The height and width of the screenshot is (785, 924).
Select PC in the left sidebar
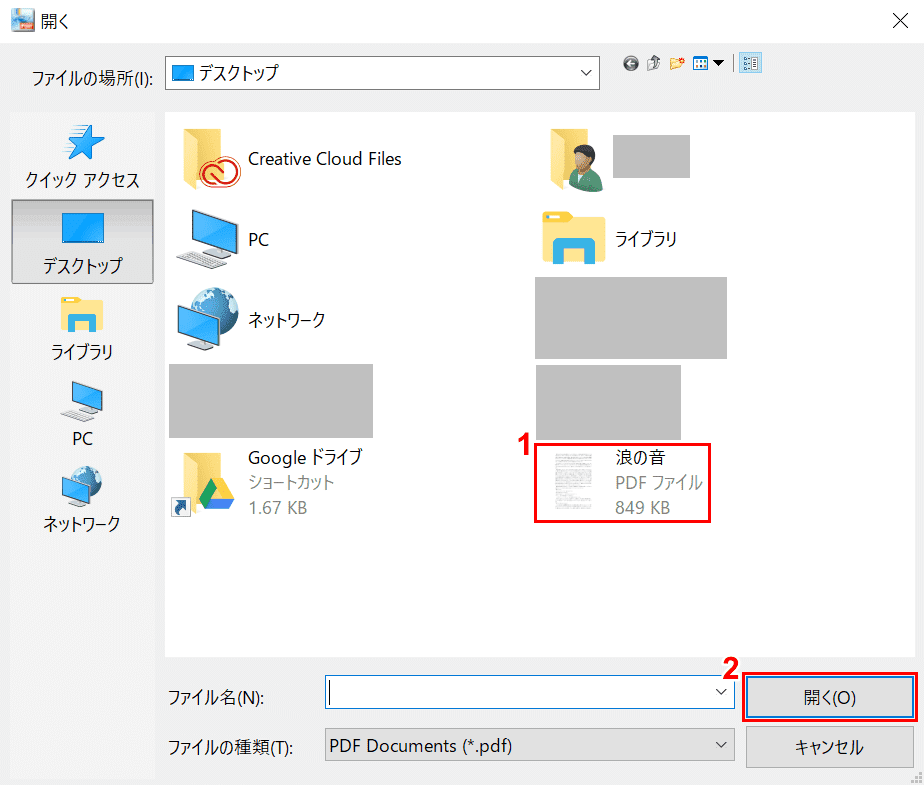(82, 413)
